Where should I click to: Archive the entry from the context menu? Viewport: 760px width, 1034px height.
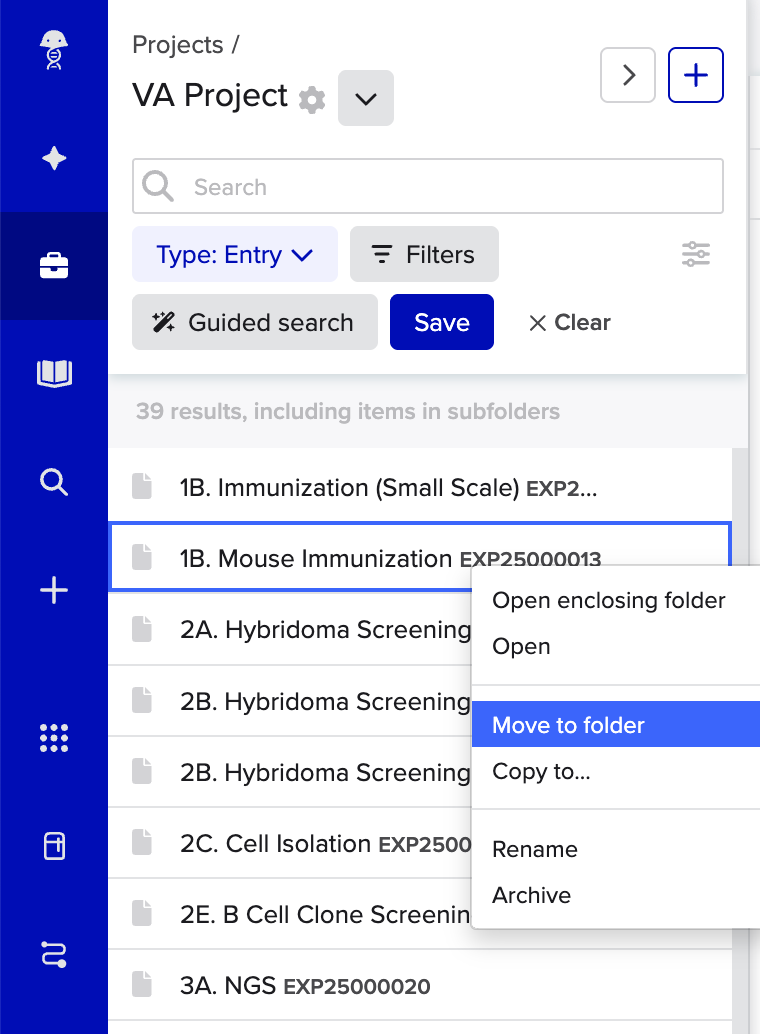click(531, 895)
